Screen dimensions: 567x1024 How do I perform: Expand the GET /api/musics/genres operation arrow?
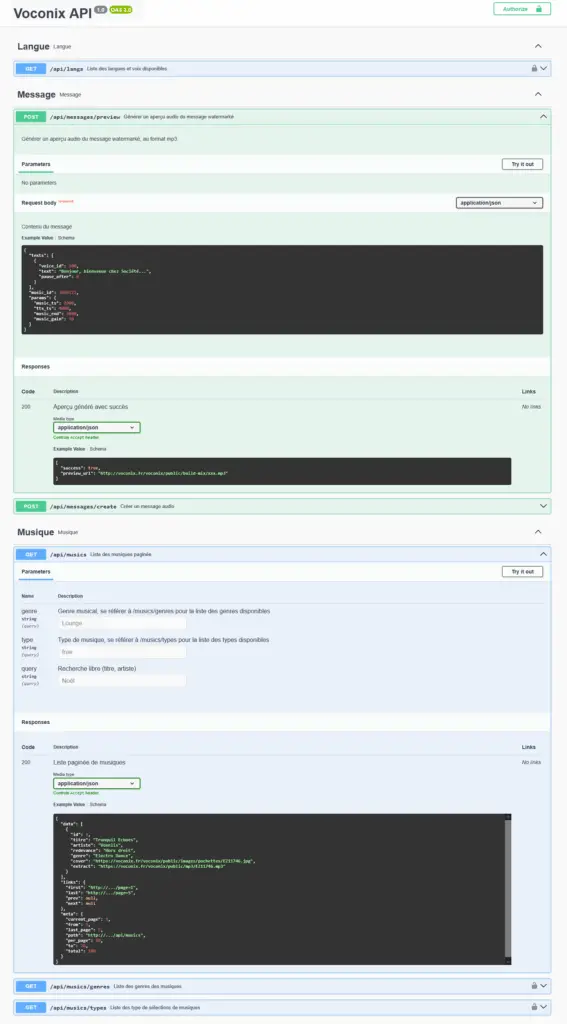543,986
